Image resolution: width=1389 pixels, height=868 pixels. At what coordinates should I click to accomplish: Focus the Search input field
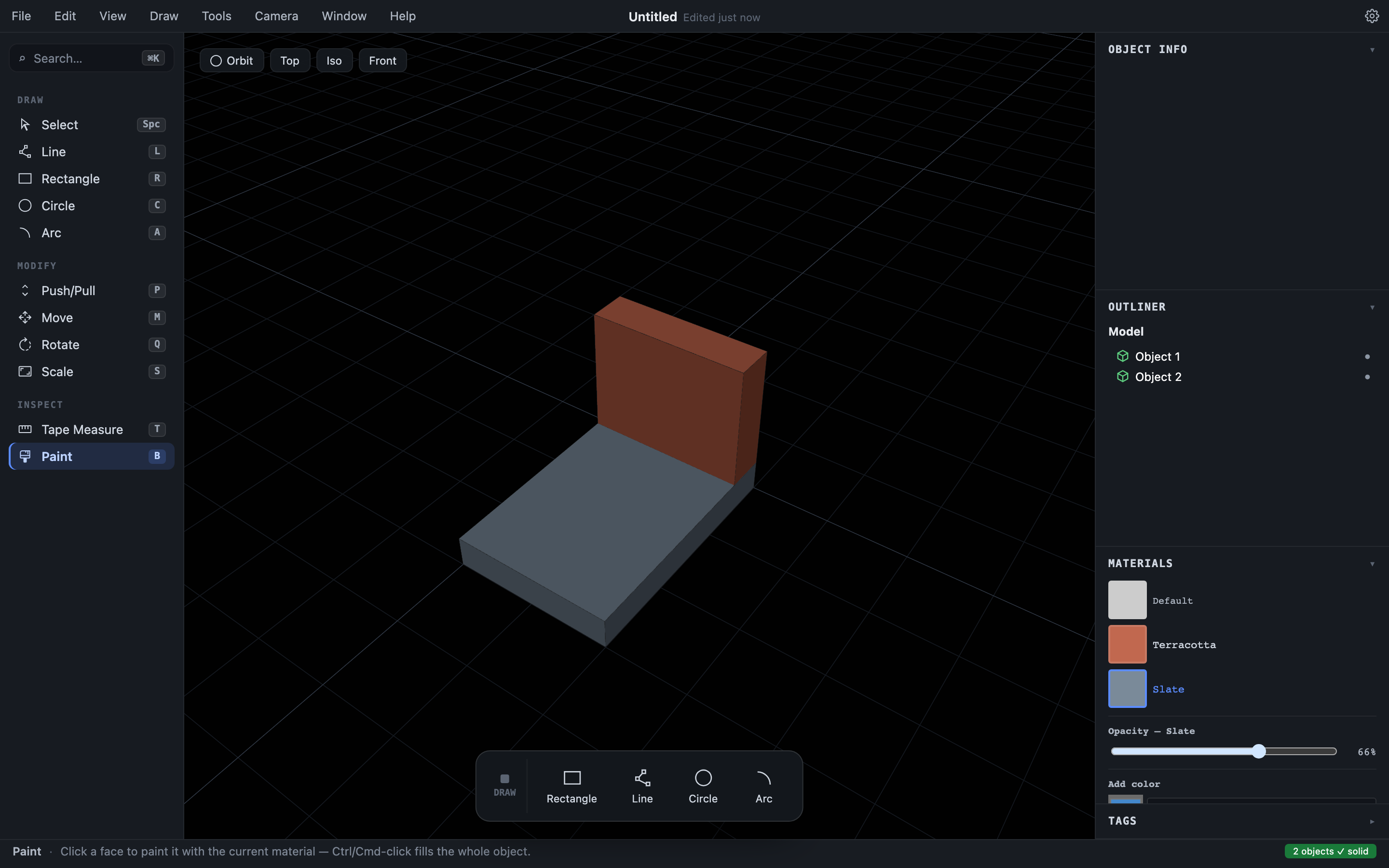pos(92,58)
